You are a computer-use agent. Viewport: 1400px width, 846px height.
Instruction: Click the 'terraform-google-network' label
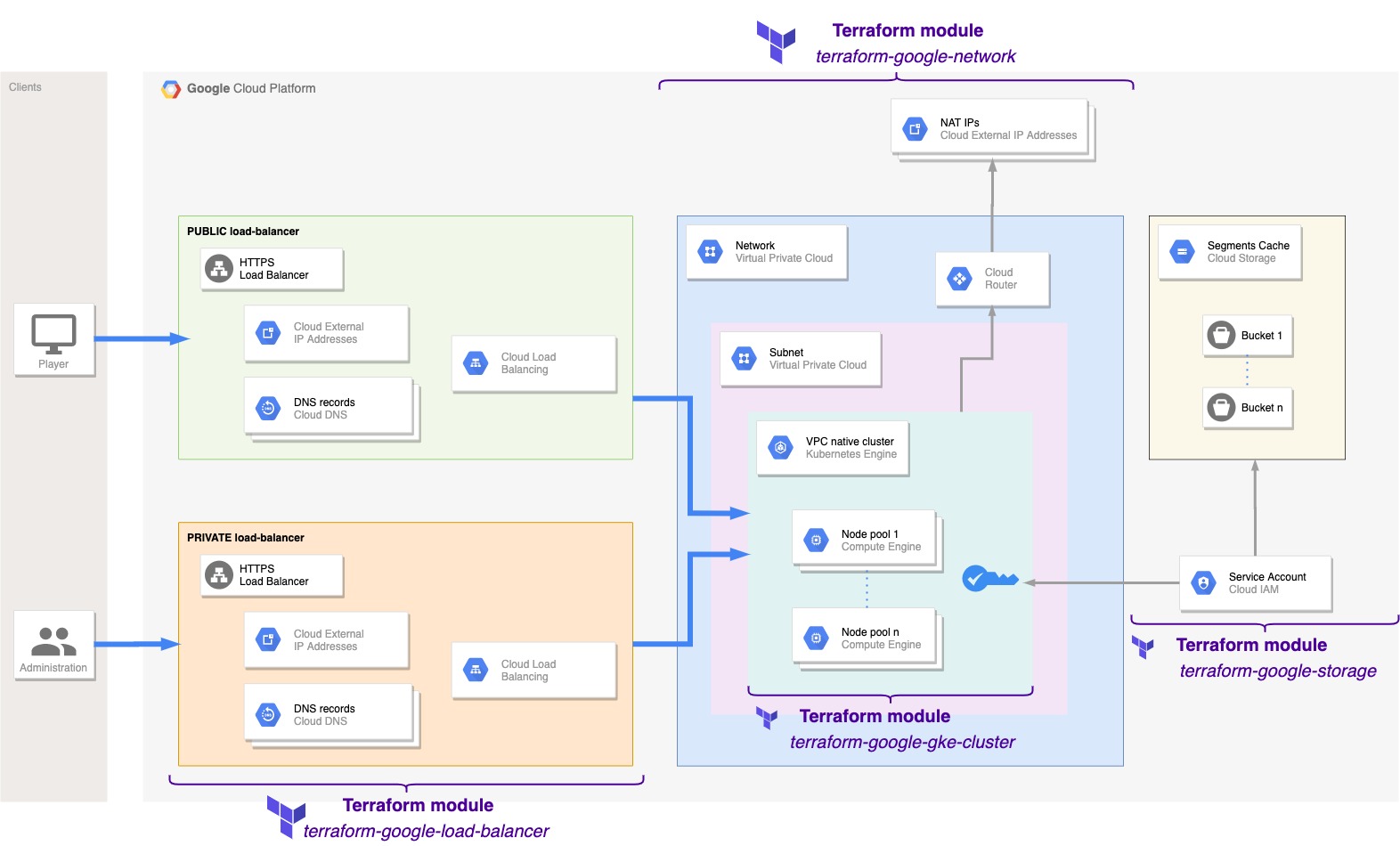(x=916, y=56)
